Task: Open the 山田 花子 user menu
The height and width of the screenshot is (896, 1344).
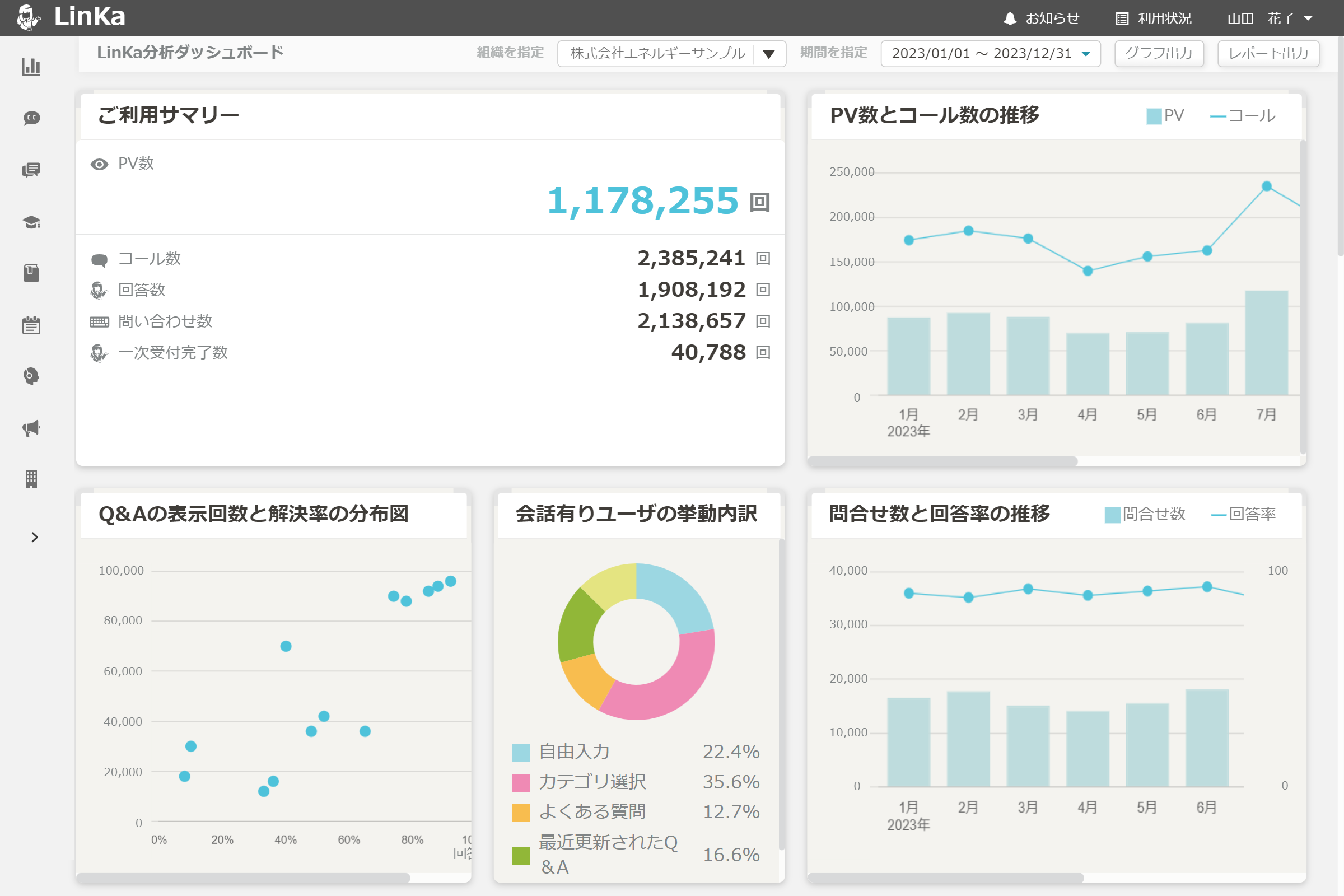Action: tap(1269, 18)
